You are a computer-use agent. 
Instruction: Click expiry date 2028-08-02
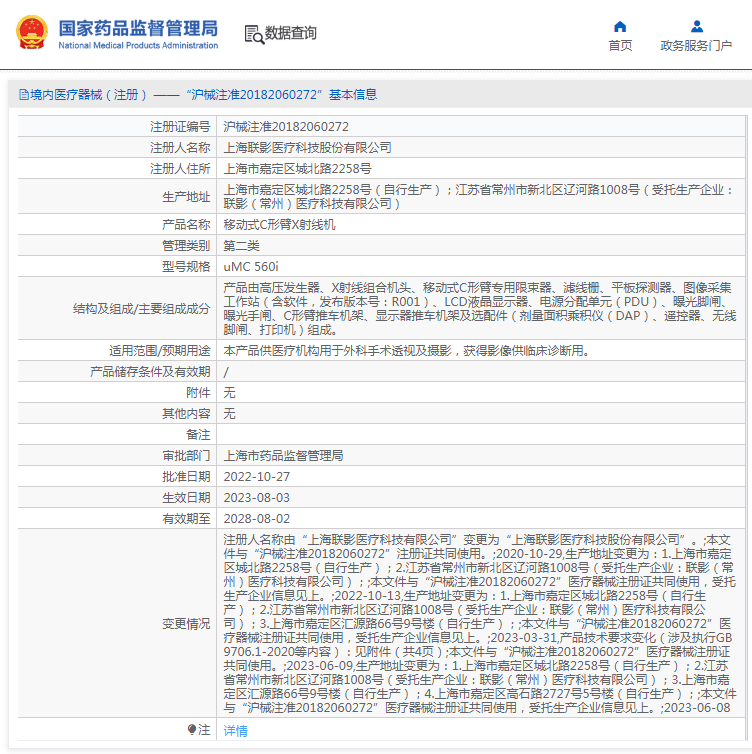click(x=257, y=519)
